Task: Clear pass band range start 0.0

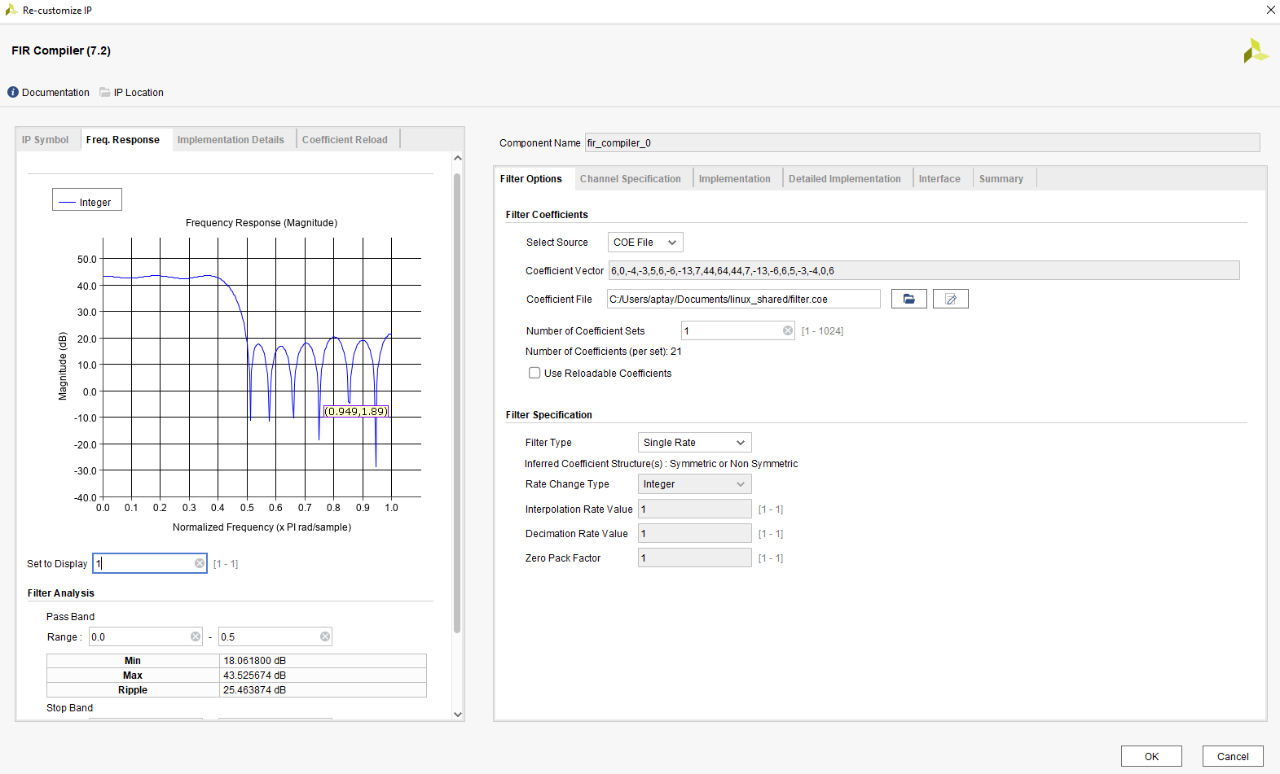Action: pyautogui.click(x=196, y=637)
